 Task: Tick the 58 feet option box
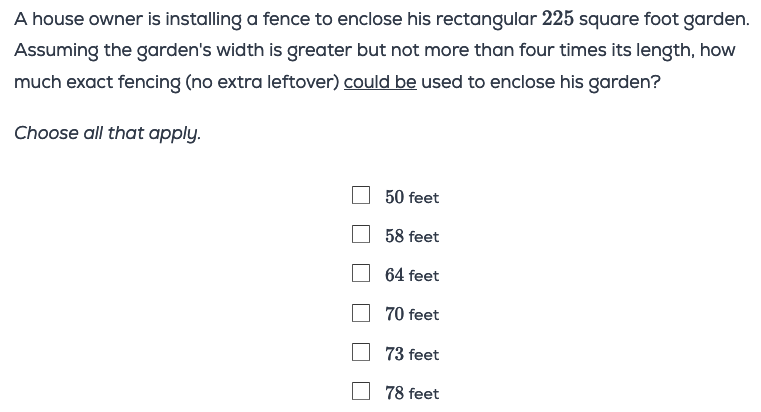[x=361, y=234]
